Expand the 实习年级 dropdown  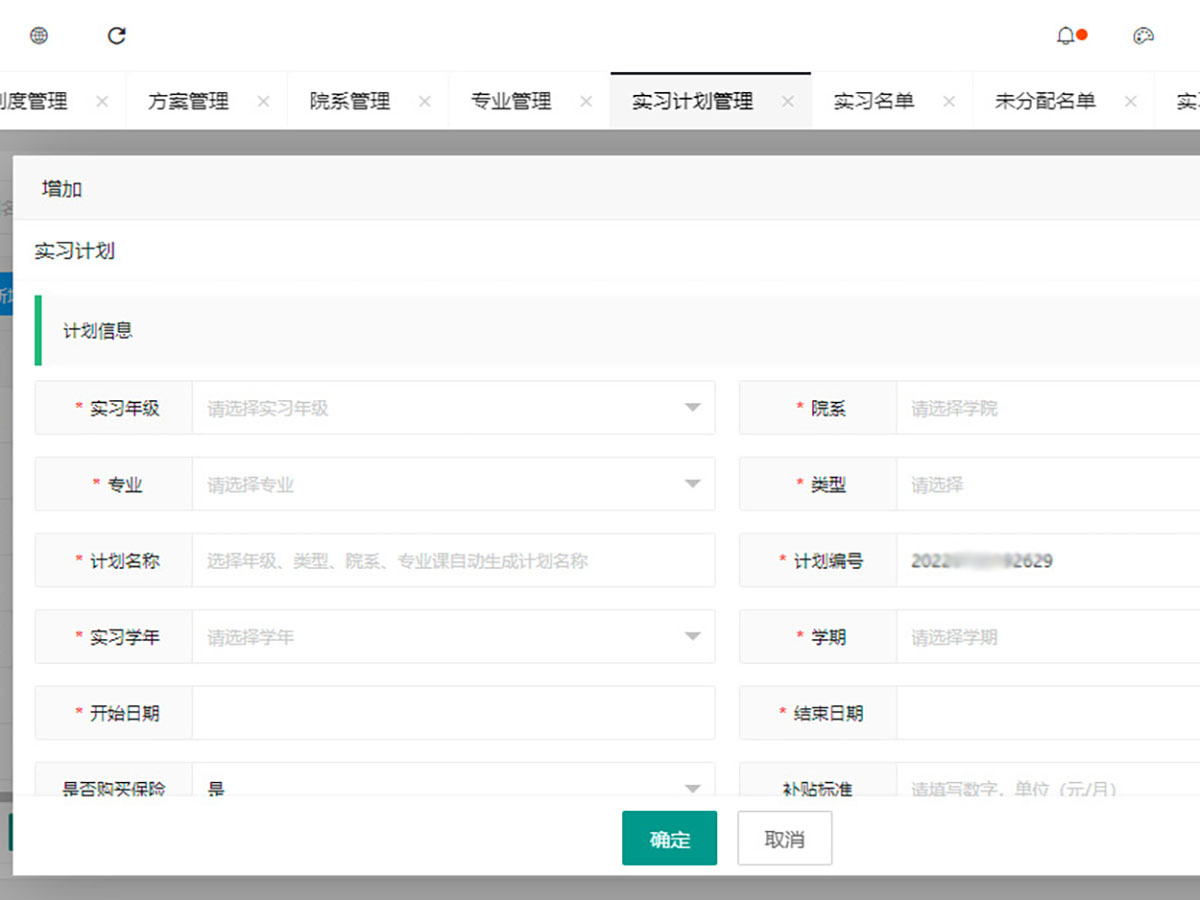(x=453, y=408)
